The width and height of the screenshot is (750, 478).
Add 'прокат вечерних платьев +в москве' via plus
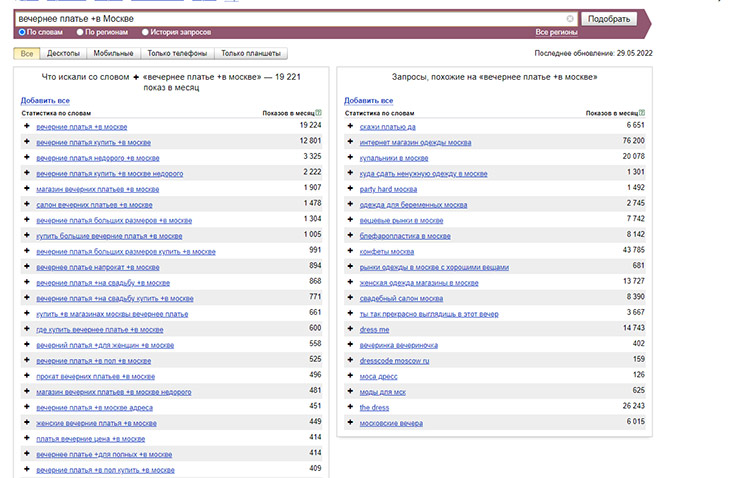coord(27,376)
